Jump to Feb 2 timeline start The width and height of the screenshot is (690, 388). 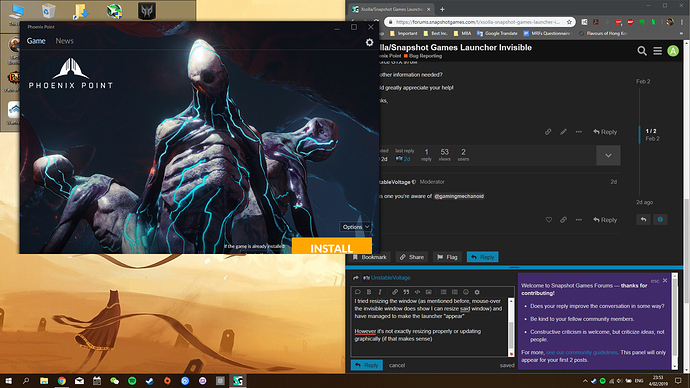coord(643,81)
